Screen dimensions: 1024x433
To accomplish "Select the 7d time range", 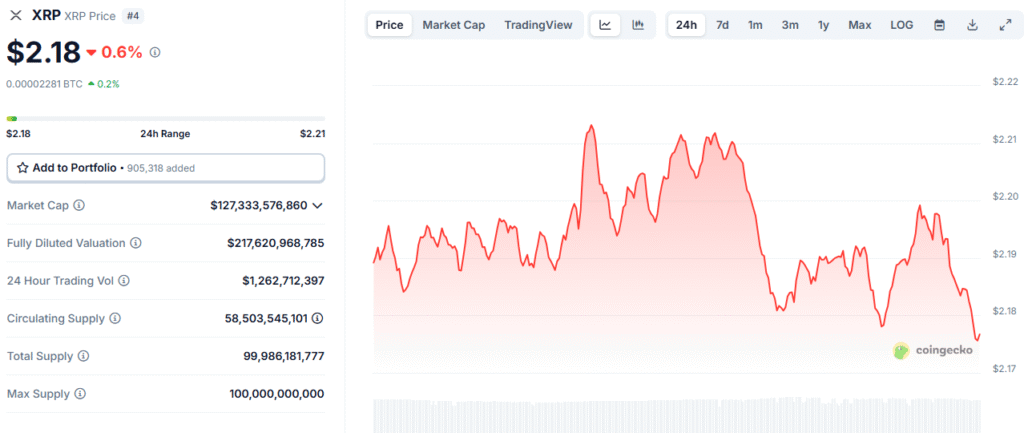I will (722, 25).
